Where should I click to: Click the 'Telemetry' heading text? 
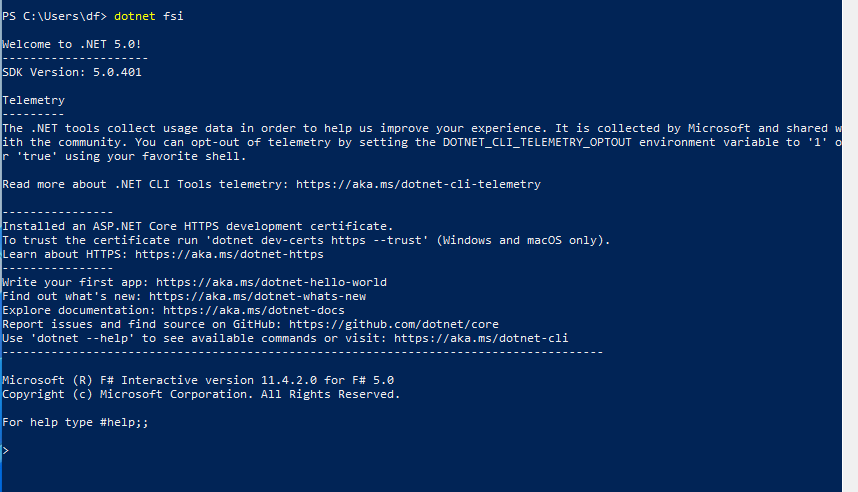click(33, 100)
